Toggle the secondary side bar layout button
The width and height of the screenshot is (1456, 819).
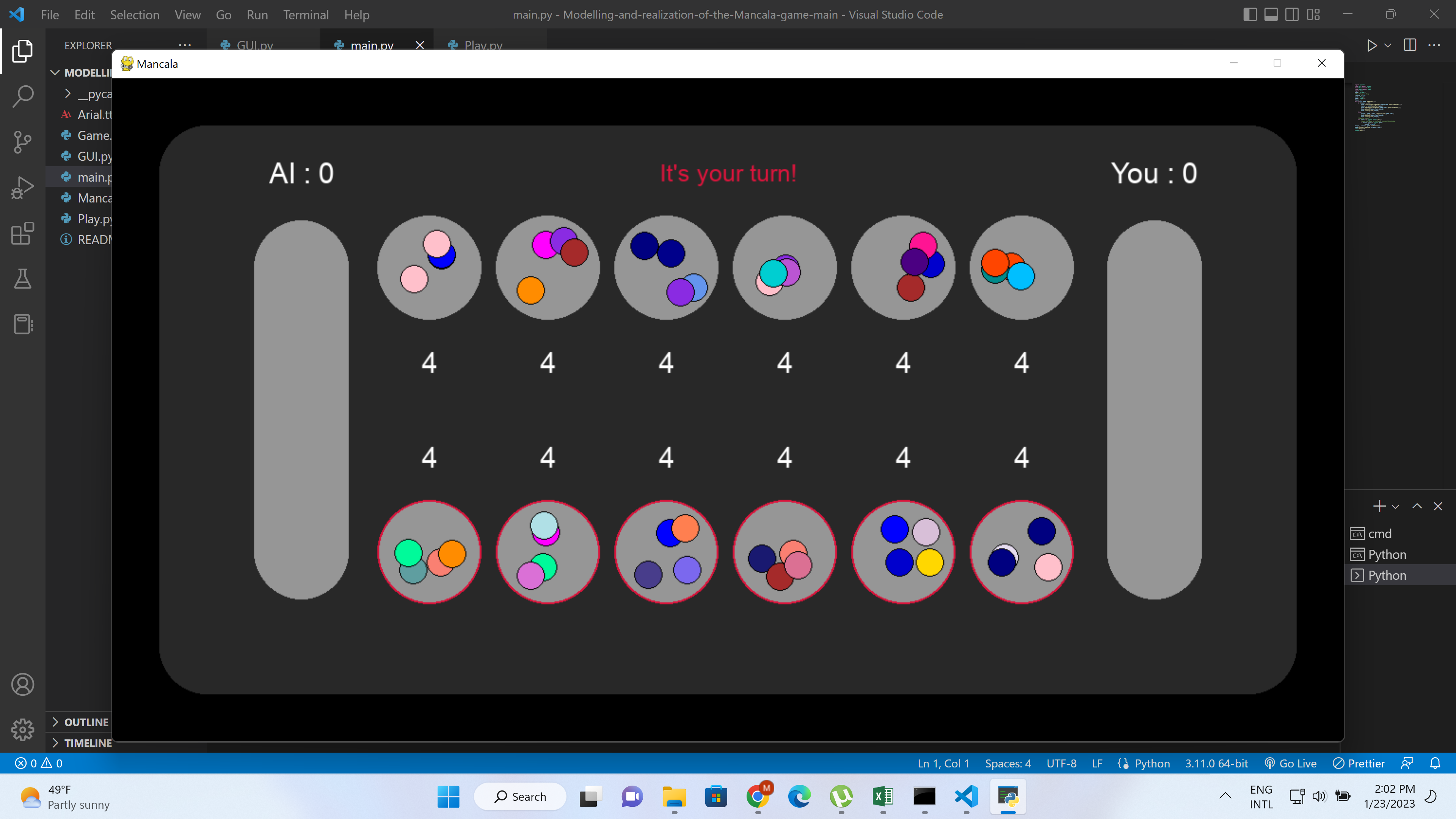[x=1292, y=15]
